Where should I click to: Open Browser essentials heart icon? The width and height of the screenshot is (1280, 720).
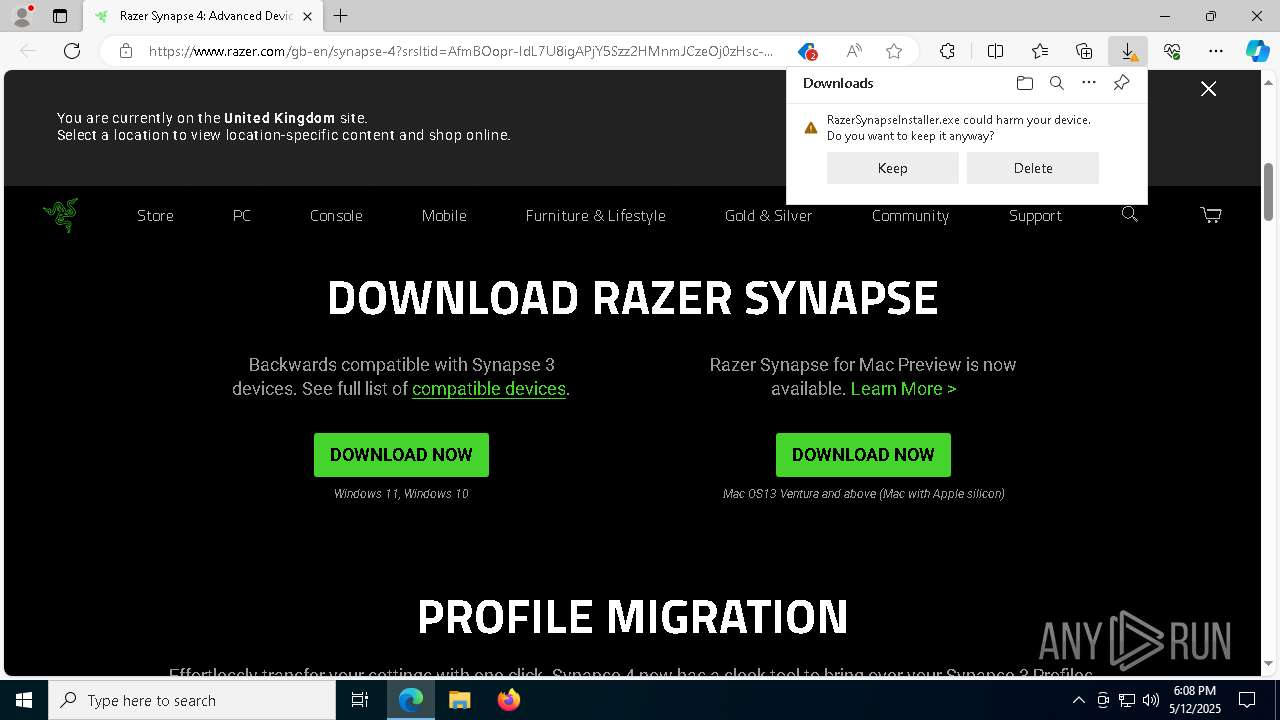[1172, 51]
